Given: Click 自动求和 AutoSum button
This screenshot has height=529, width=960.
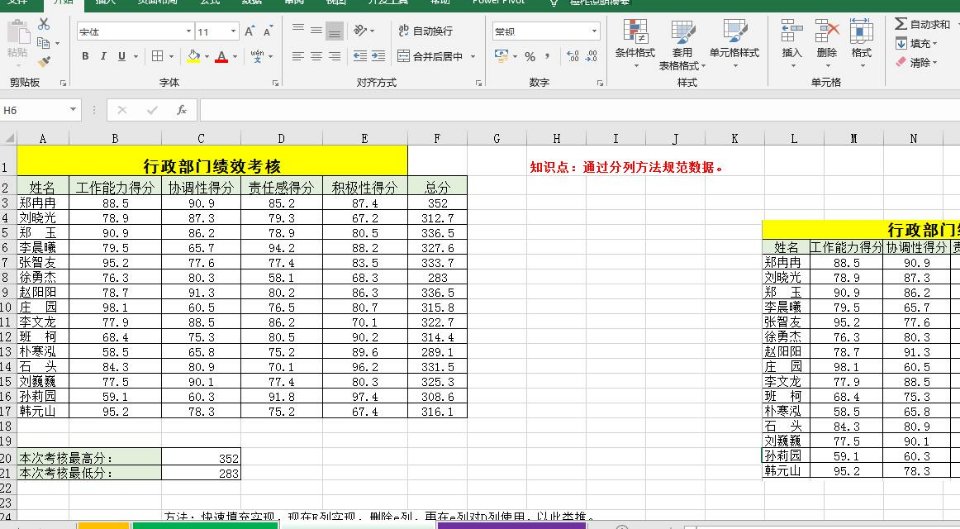Looking at the screenshot, I should (x=922, y=24).
